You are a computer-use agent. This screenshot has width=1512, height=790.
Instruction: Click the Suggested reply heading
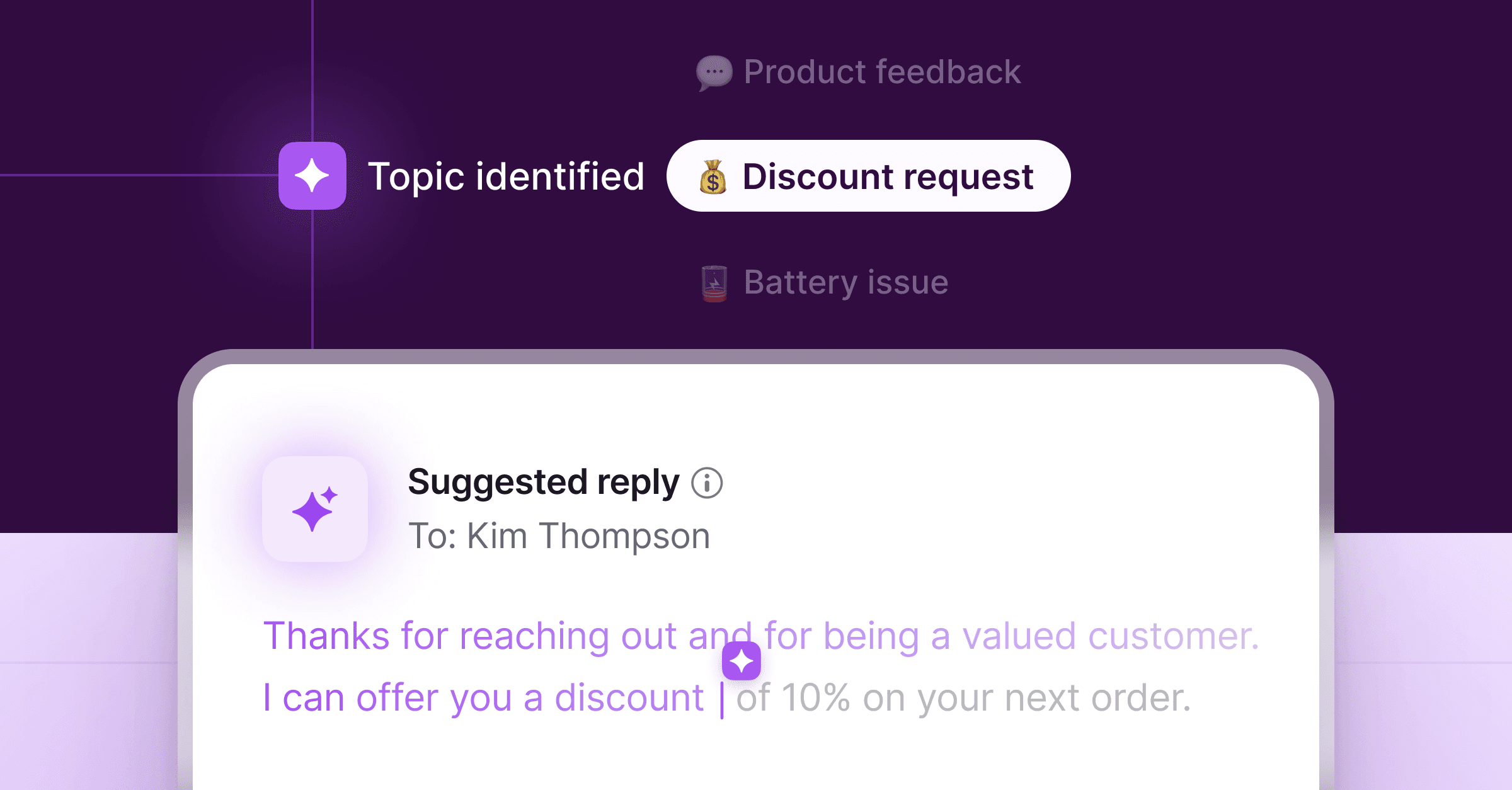pyautogui.click(x=543, y=483)
